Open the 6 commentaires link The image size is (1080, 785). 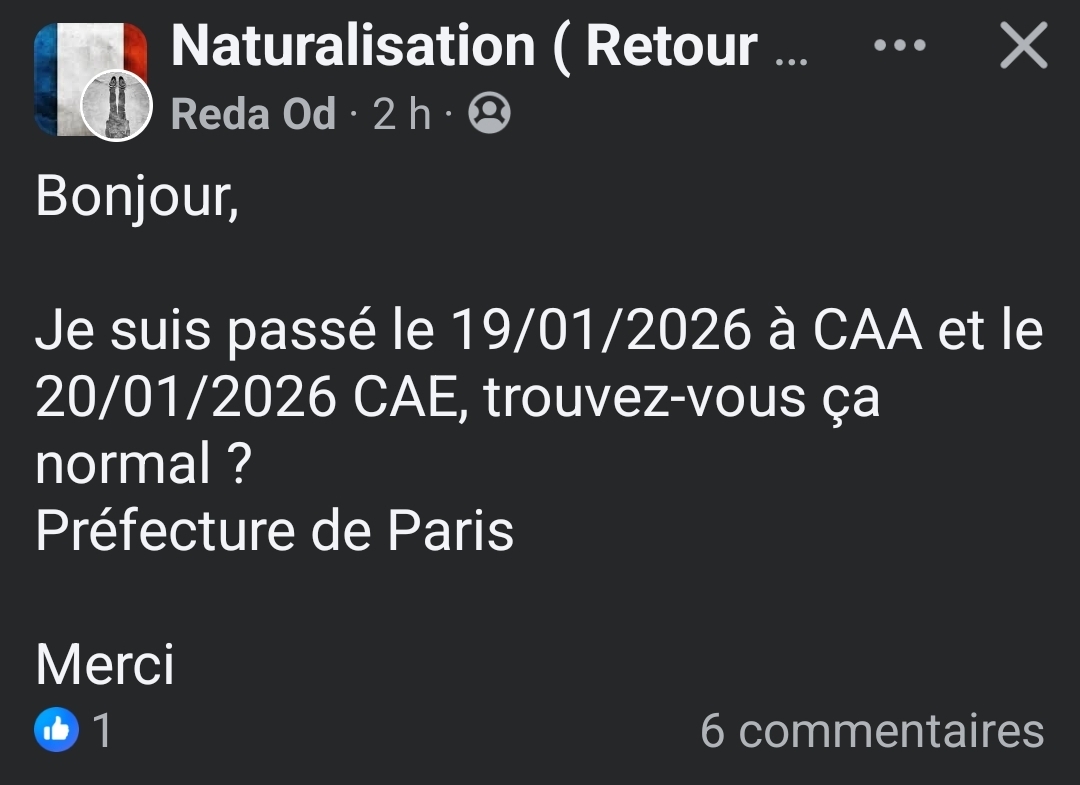pyautogui.click(x=872, y=730)
